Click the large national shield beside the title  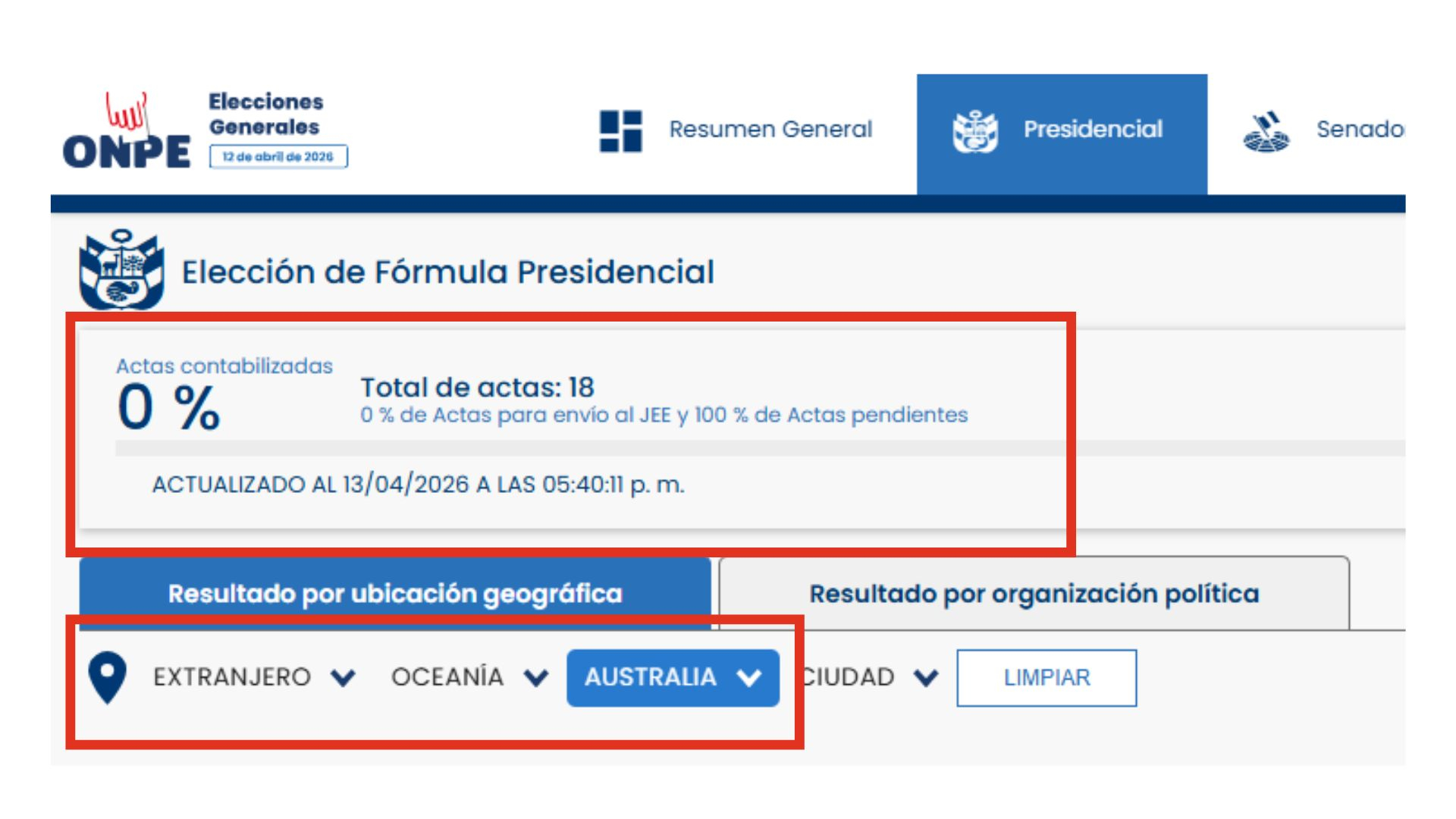click(121, 270)
